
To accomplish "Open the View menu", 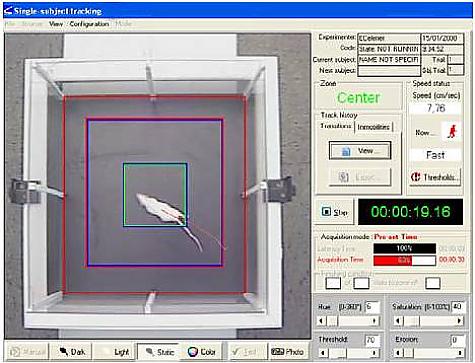I will point(56,24).
